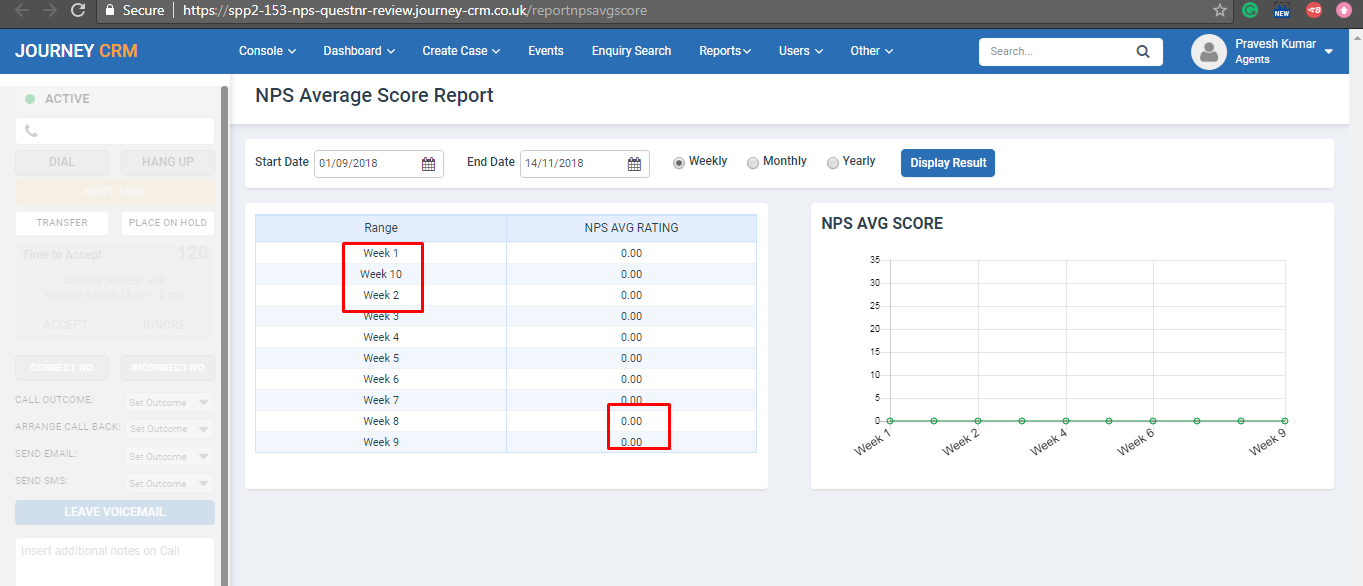
Task: Open End Date calendar picker icon
Action: [x=634, y=164]
